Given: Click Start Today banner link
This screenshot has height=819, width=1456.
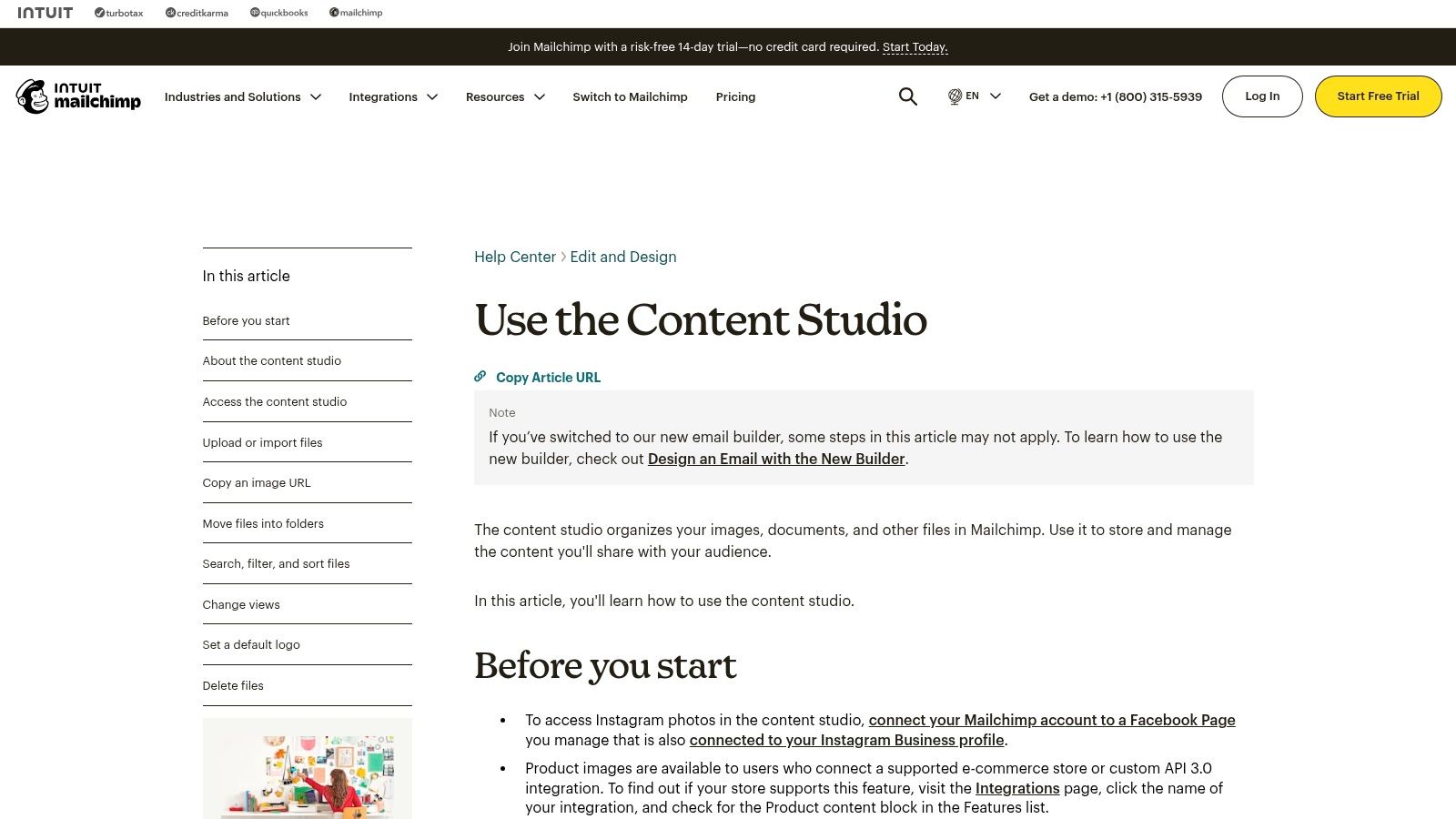Looking at the screenshot, I should point(915,47).
